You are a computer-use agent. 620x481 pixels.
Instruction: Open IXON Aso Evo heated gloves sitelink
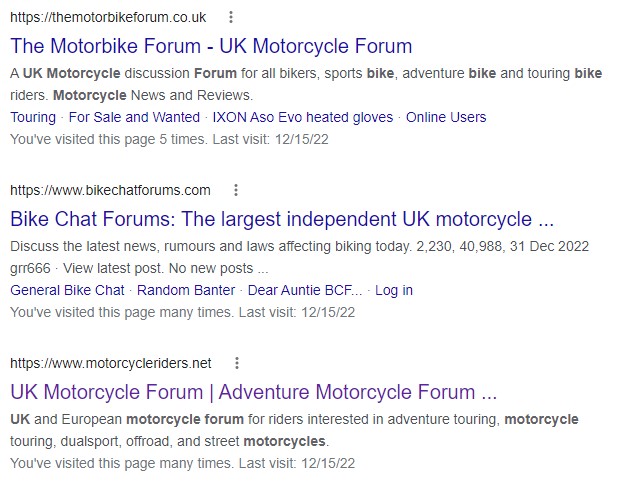tap(303, 117)
